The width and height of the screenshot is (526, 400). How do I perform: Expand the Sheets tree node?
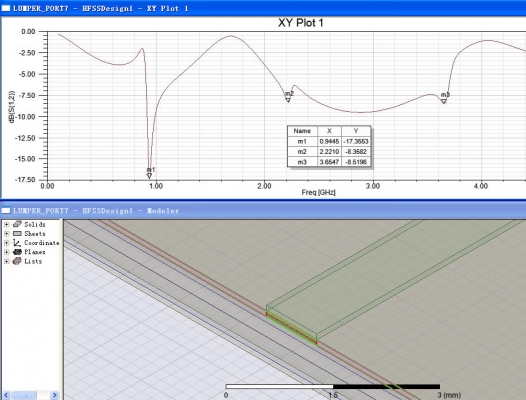point(6,234)
